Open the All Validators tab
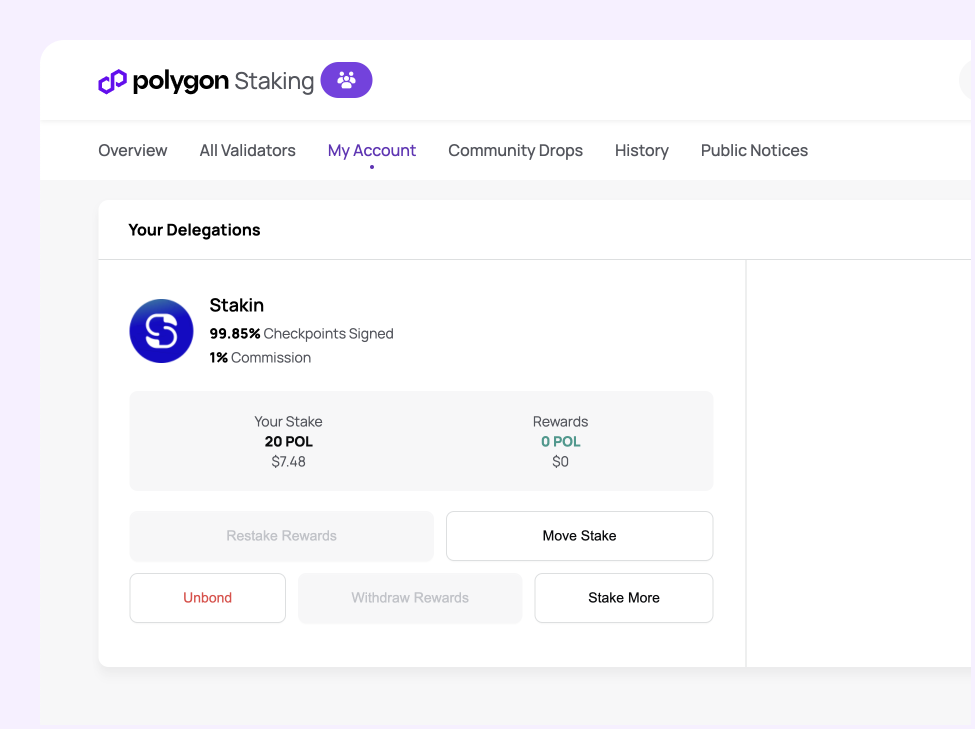 click(x=247, y=150)
